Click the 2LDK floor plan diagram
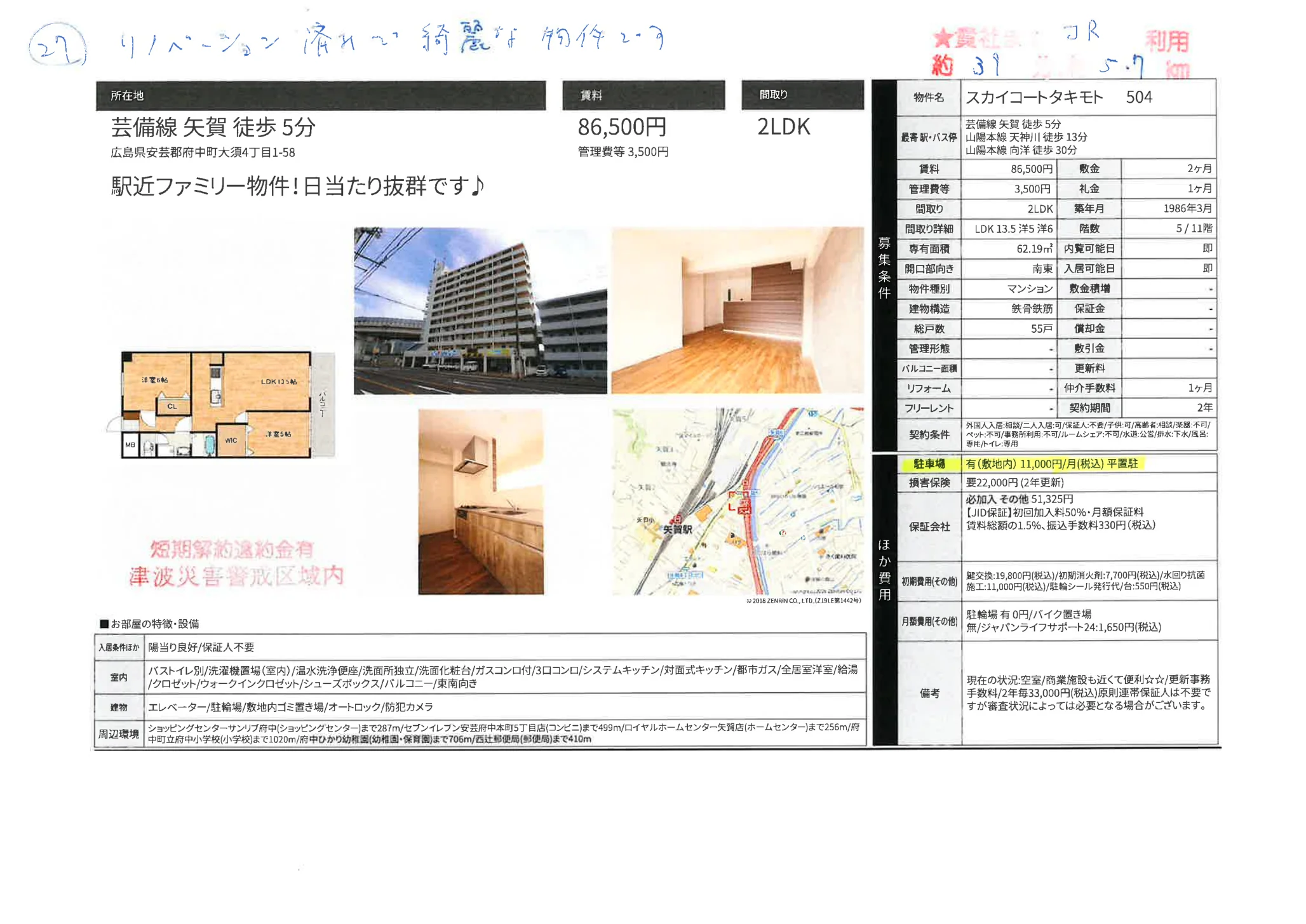The width and height of the screenshot is (1306, 924). pos(220,405)
